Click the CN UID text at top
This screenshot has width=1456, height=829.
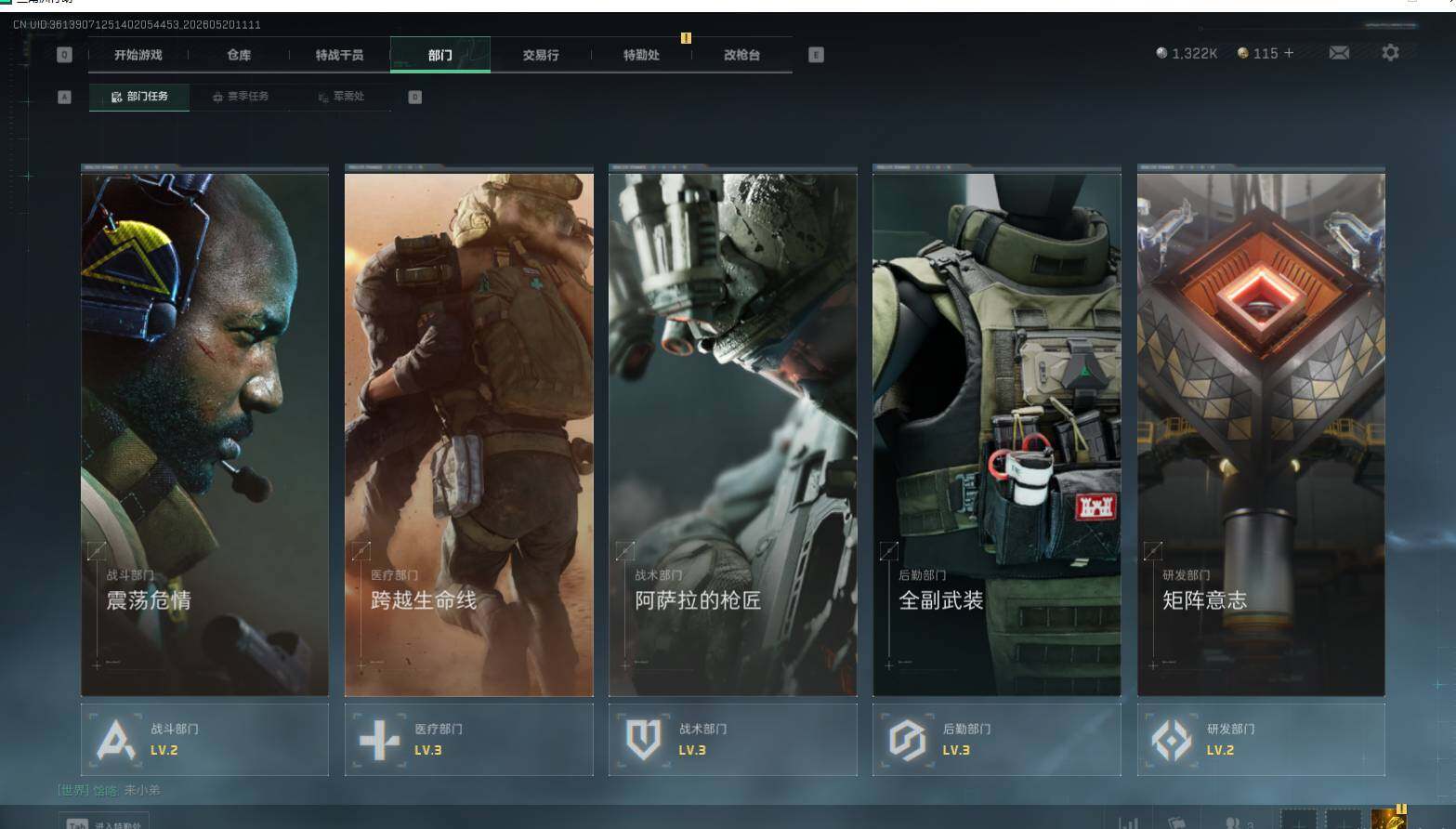[x=137, y=24]
